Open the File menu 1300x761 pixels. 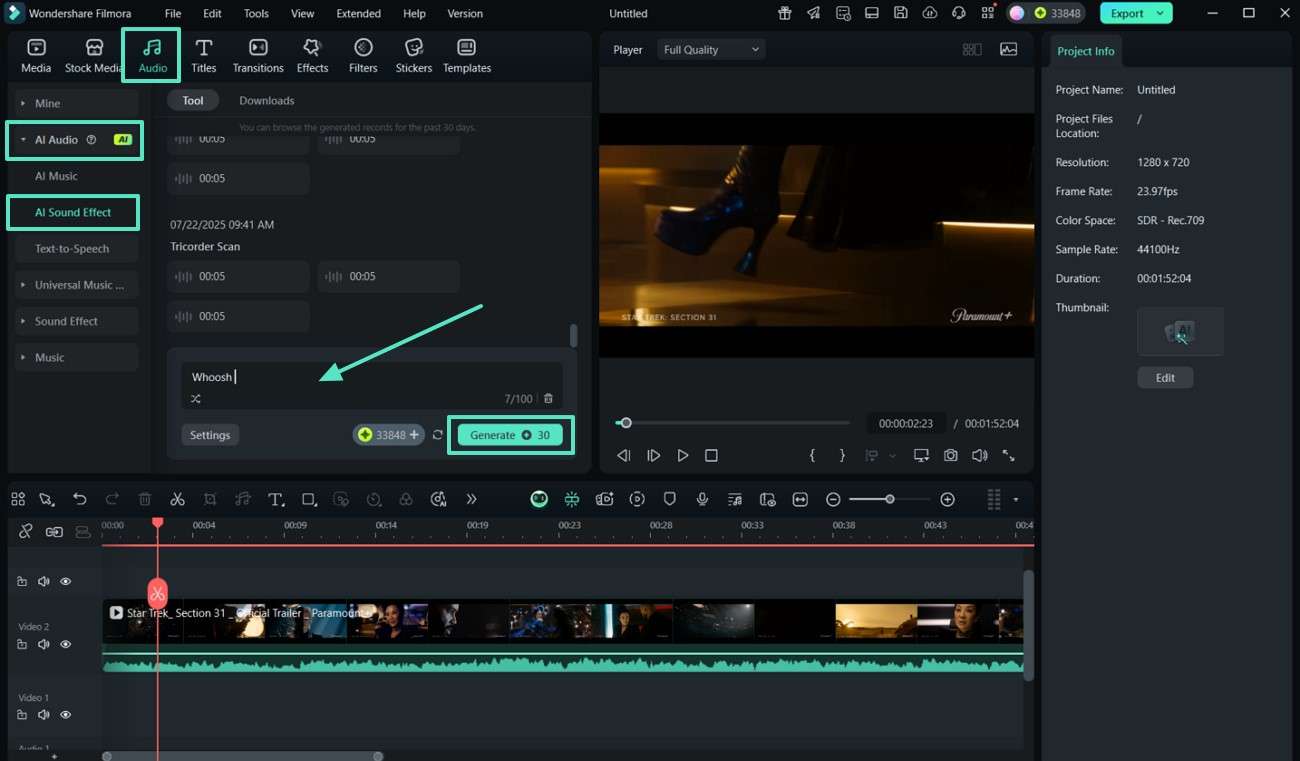coord(173,14)
